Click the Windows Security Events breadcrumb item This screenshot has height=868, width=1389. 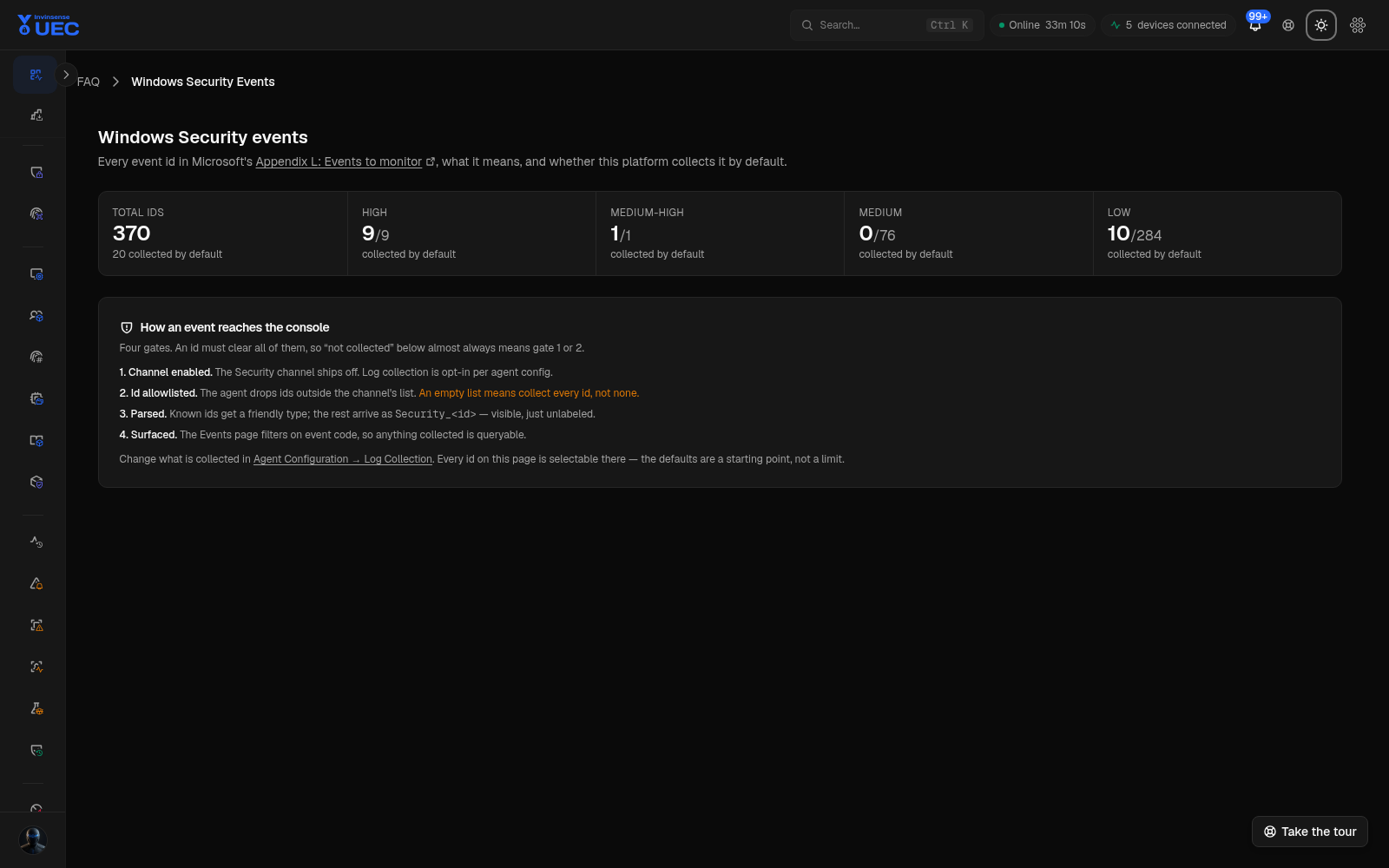pos(203,82)
